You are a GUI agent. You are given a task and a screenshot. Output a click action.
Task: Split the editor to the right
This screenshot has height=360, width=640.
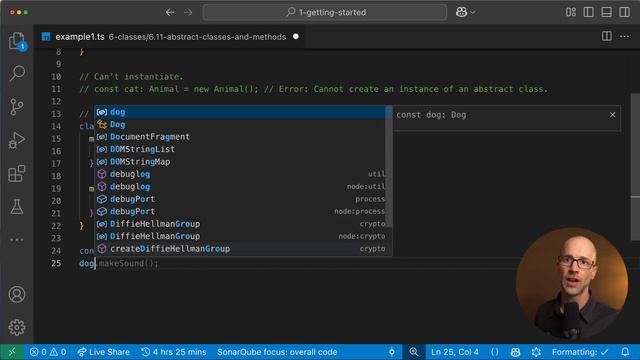click(x=607, y=36)
